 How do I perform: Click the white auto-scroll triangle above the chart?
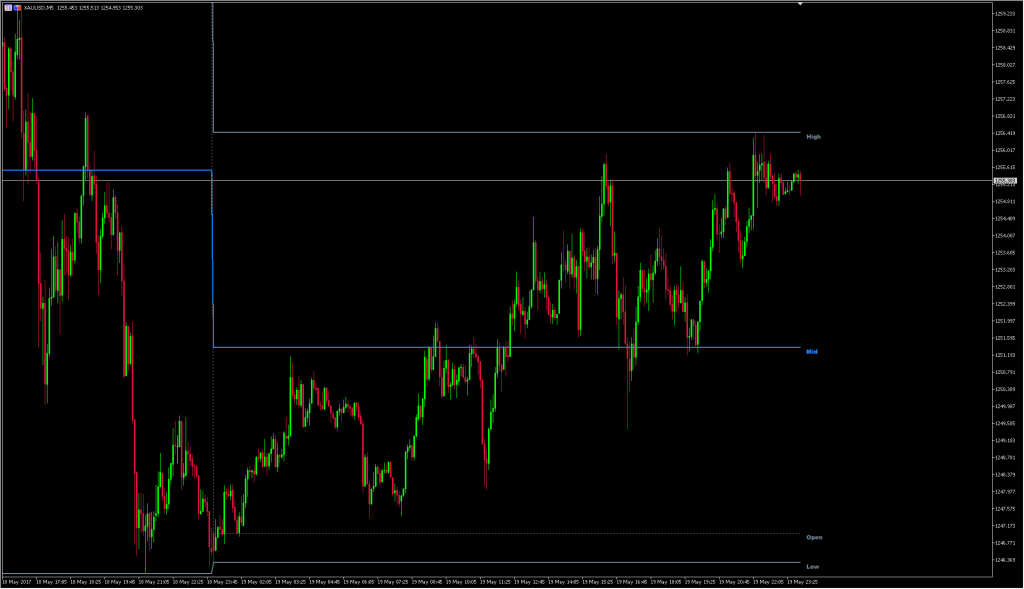(799, 4)
